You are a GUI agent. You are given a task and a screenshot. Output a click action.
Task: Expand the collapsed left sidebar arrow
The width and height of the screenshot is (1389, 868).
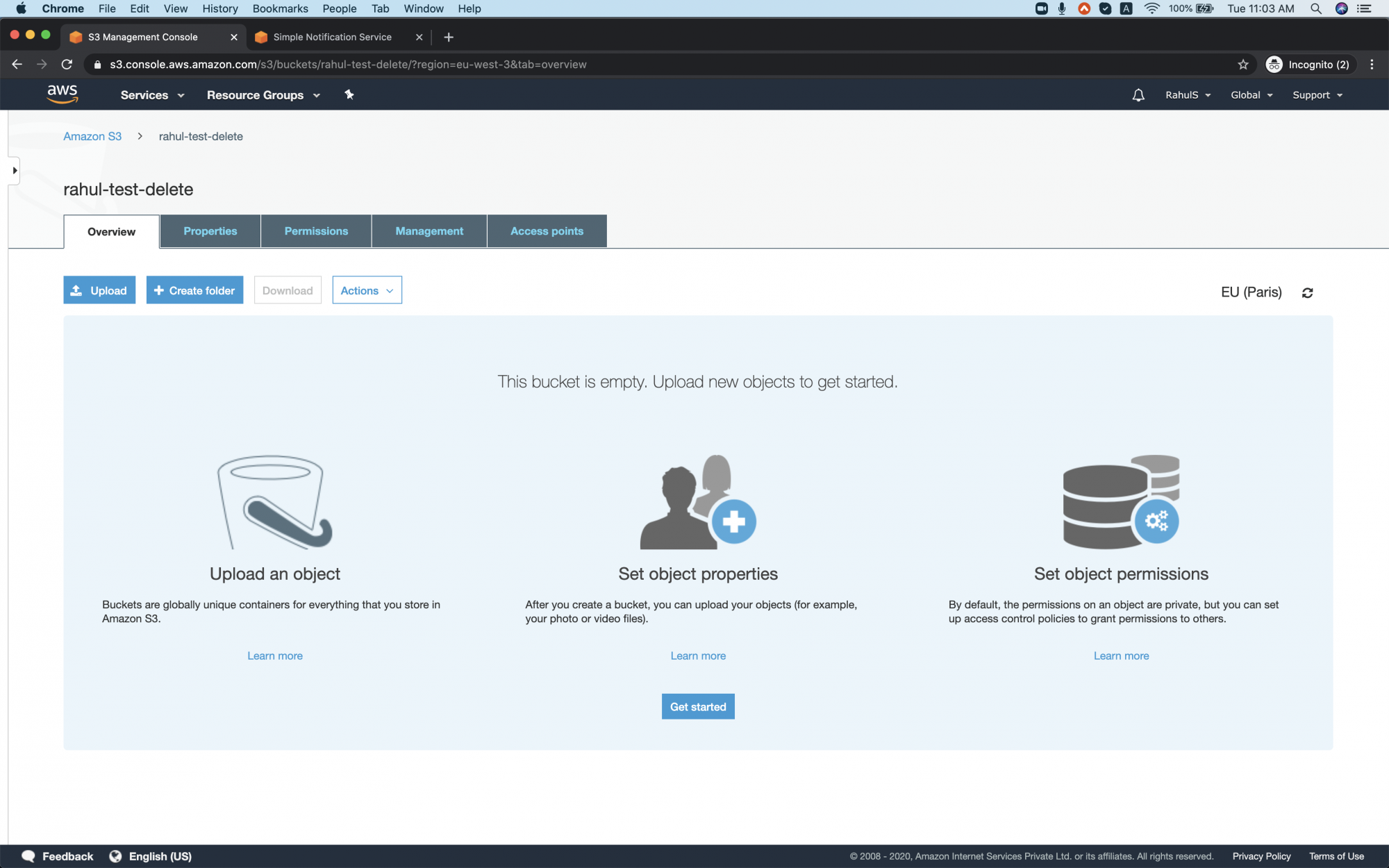14,170
